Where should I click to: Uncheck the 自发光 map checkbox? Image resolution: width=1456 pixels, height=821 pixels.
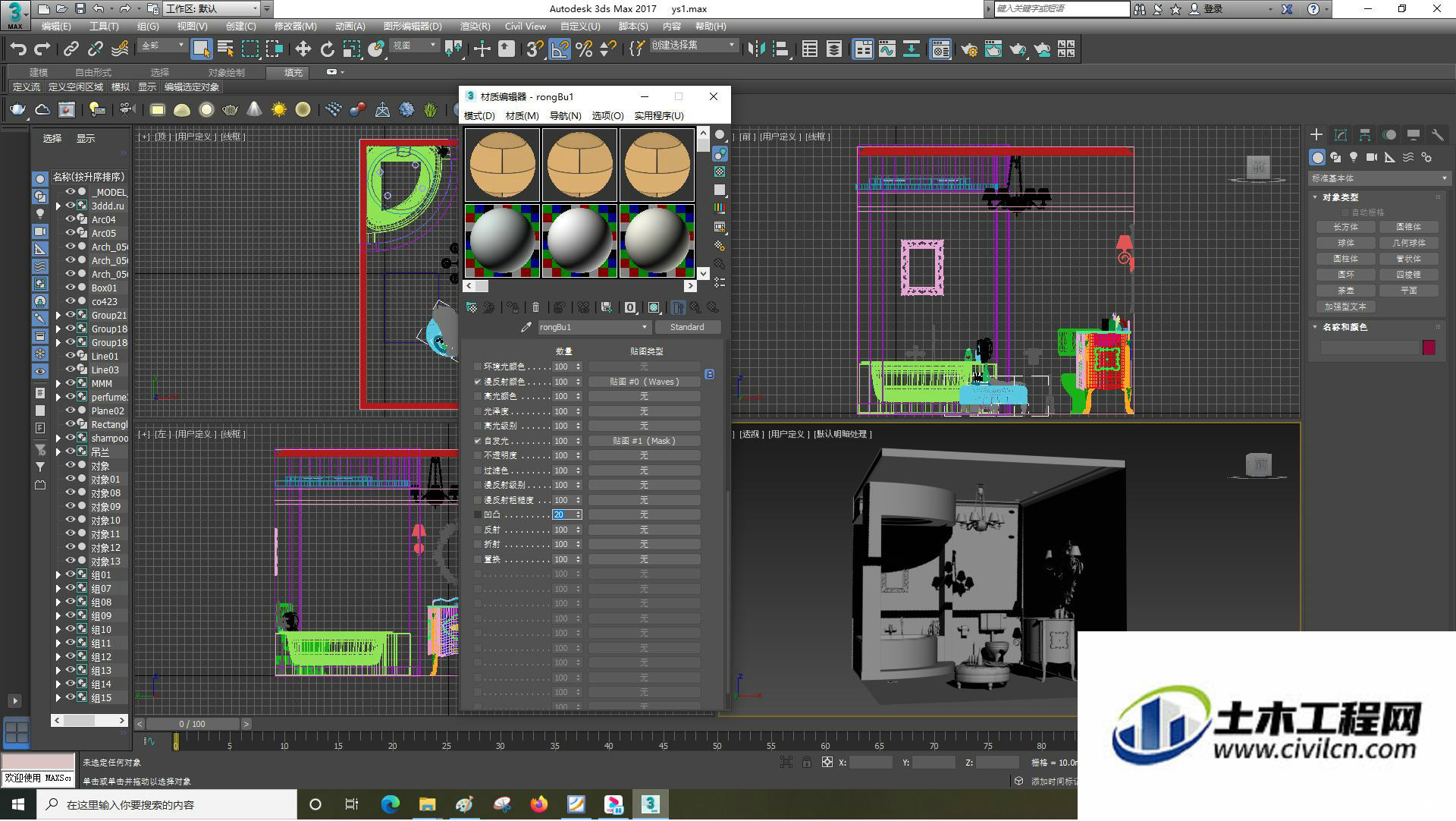(478, 441)
